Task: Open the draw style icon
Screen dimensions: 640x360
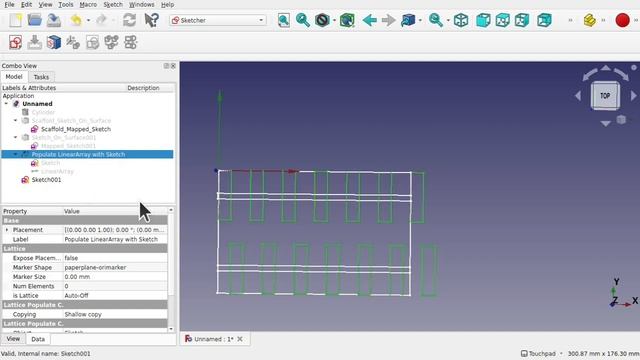Action: point(322,20)
